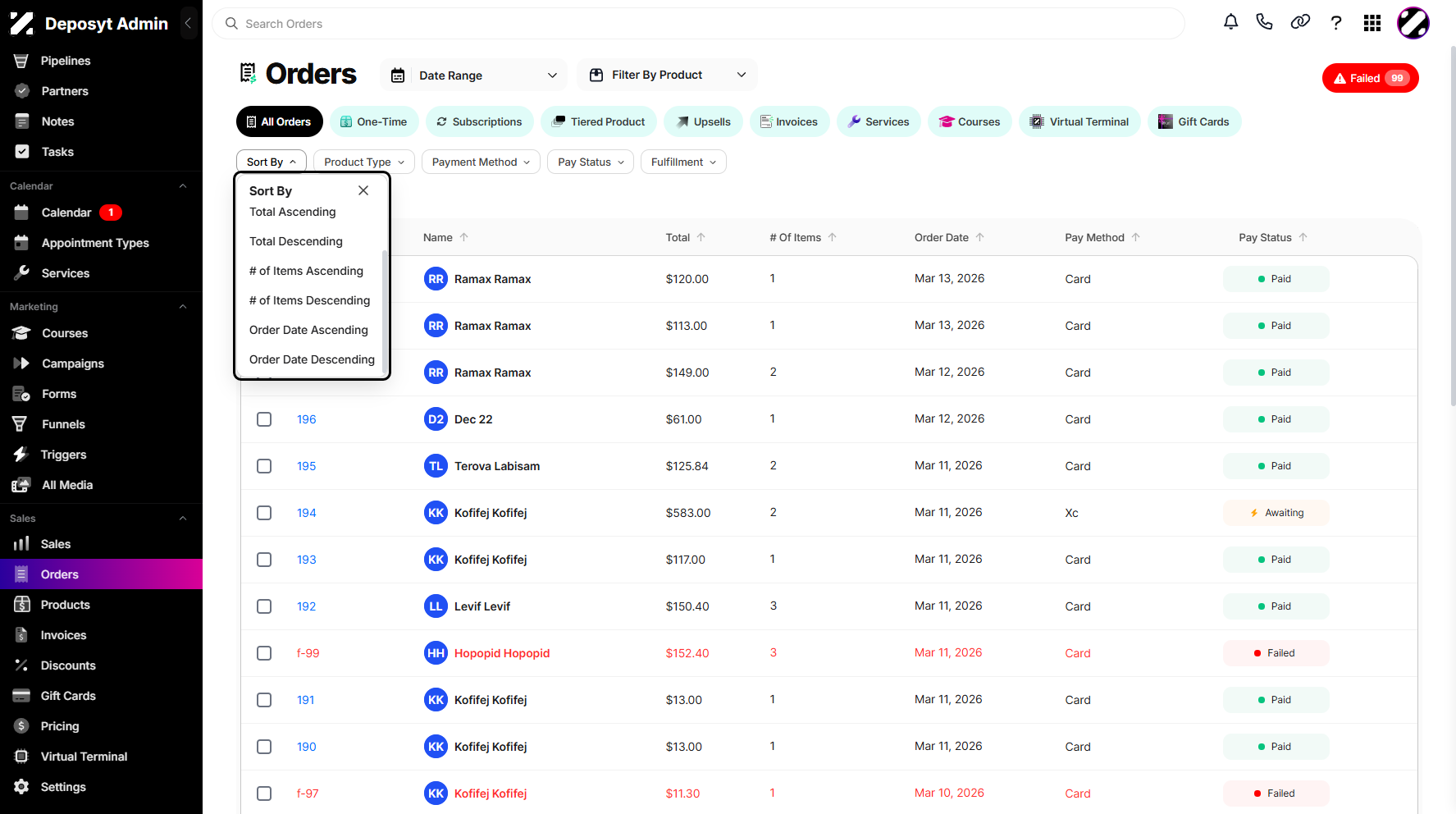This screenshot has width=1456, height=814.
Task: Switch to the Subscriptions tab
Action: tap(479, 121)
